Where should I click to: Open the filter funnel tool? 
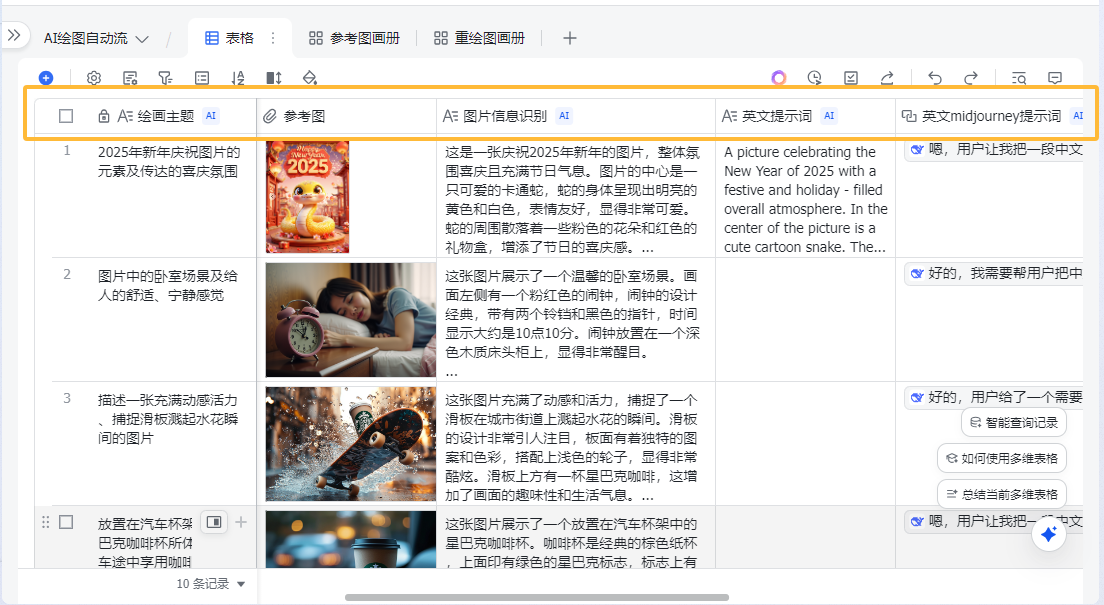[x=165, y=78]
